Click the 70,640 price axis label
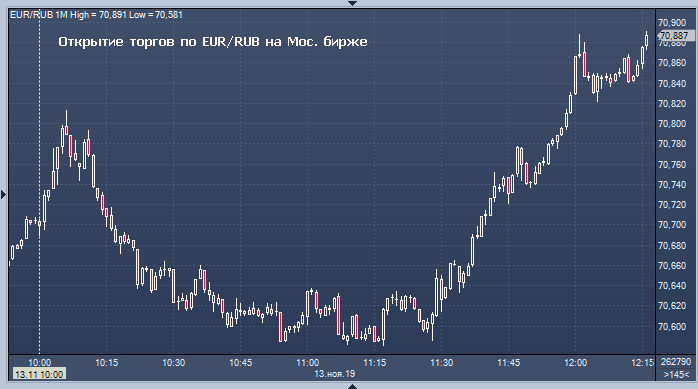This screenshot has width=698, height=389. point(672,286)
